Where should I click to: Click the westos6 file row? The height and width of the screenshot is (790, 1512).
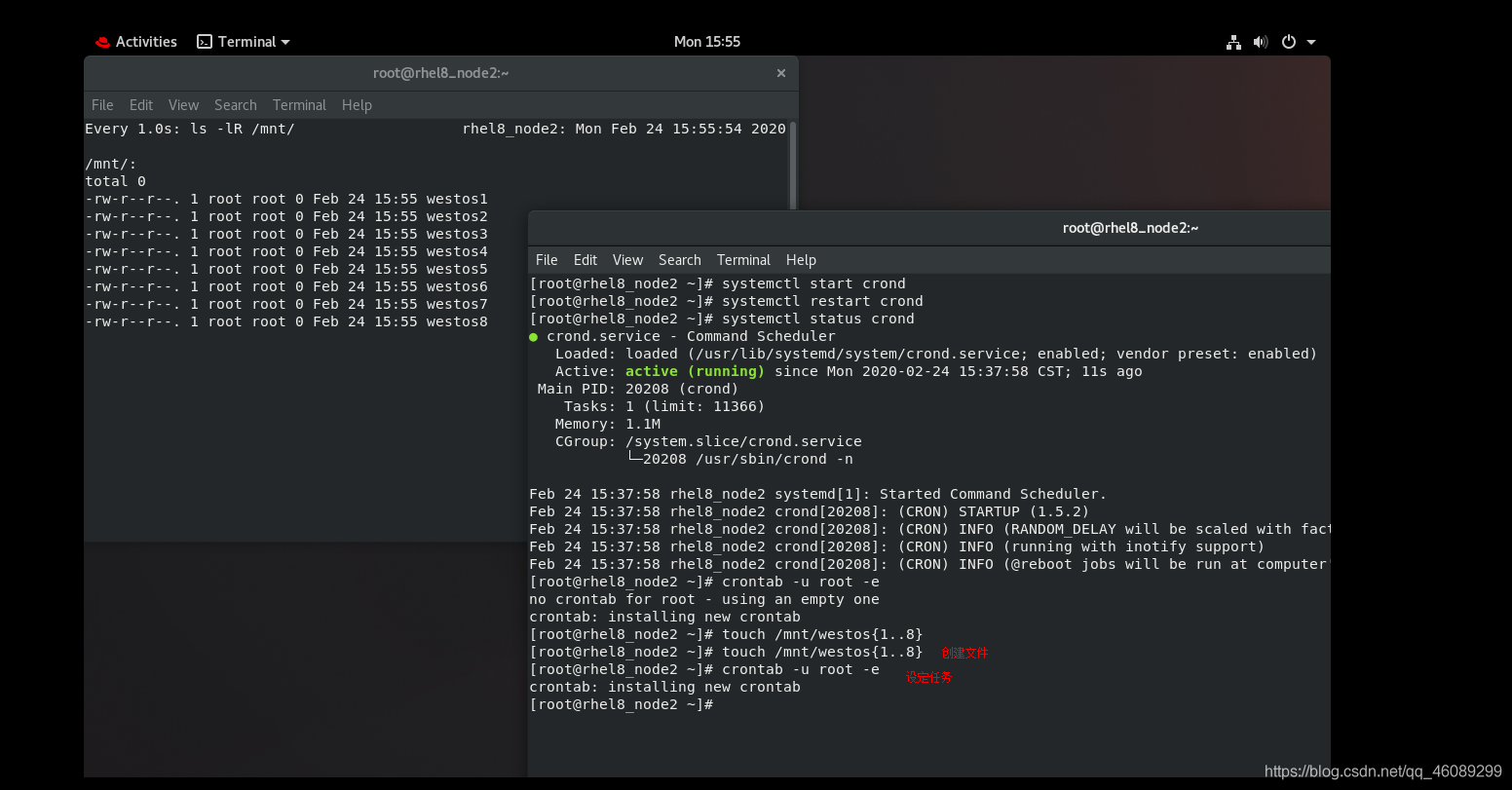[286, 286]
